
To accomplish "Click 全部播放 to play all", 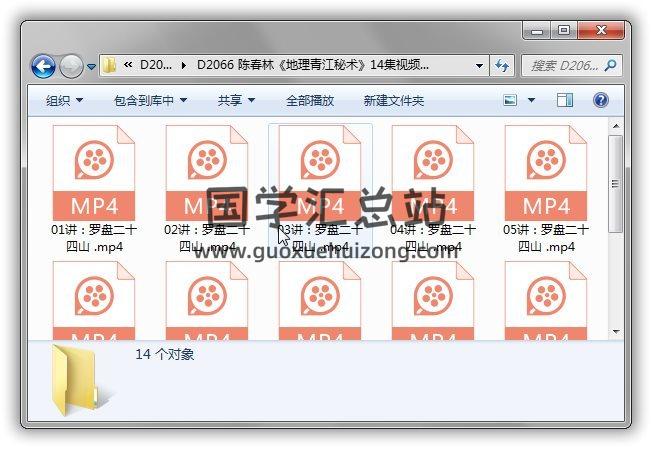I will pyautogui.click(x=310, y=100).
